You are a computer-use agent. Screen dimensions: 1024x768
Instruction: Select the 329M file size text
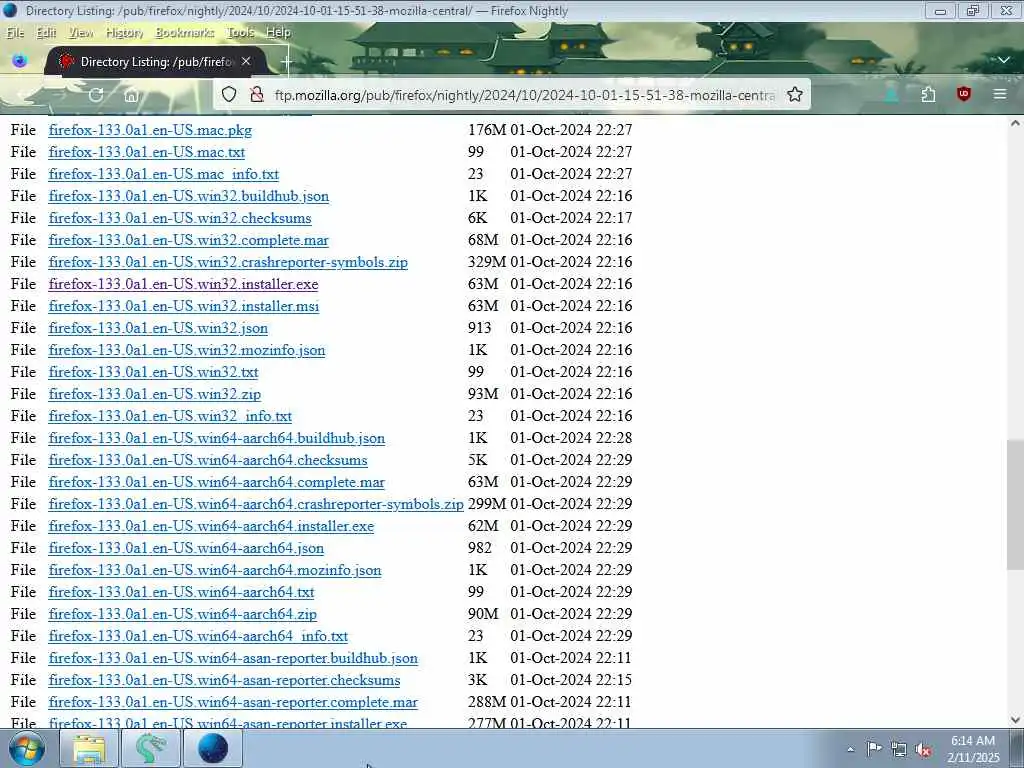487,262
